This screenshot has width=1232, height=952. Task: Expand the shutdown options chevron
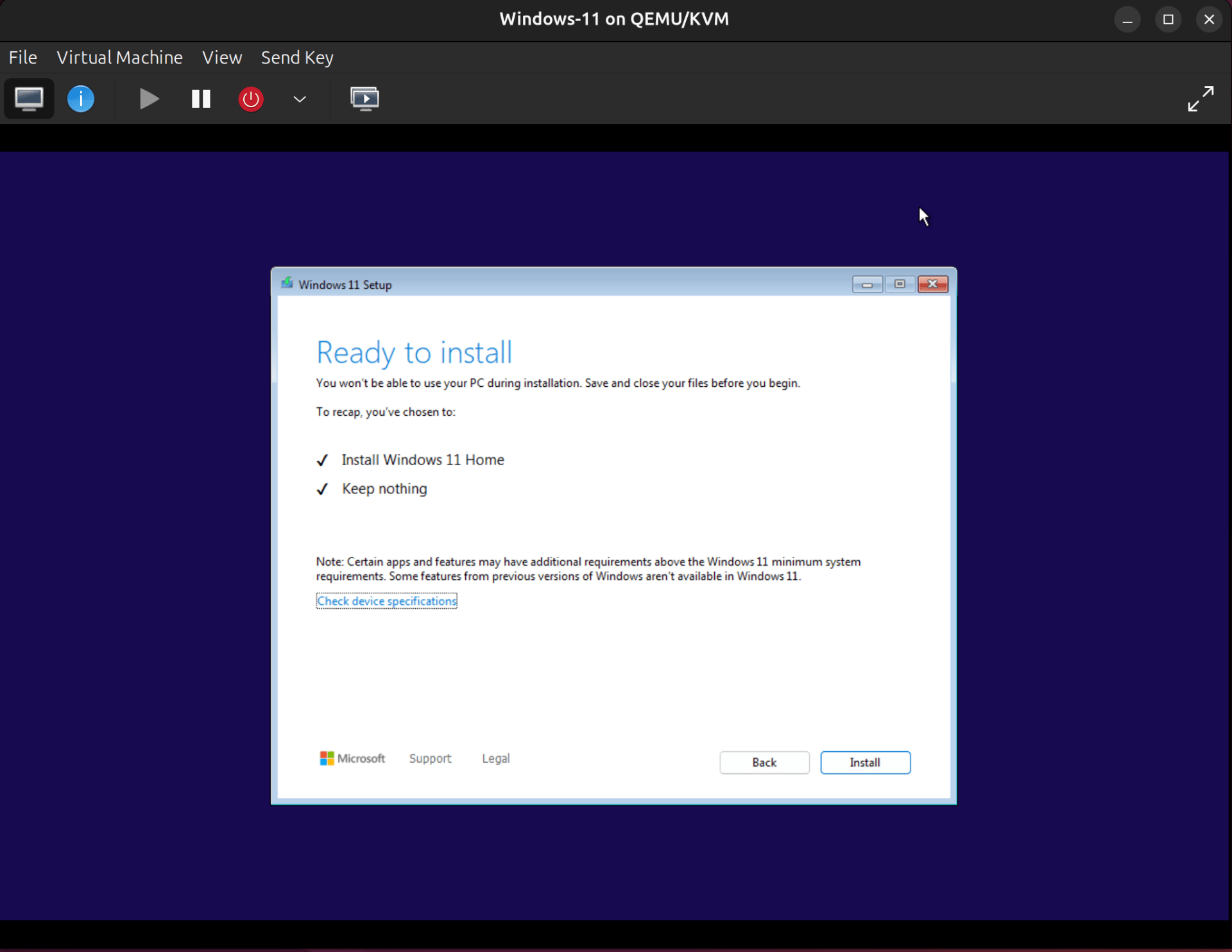pos(299,99)
